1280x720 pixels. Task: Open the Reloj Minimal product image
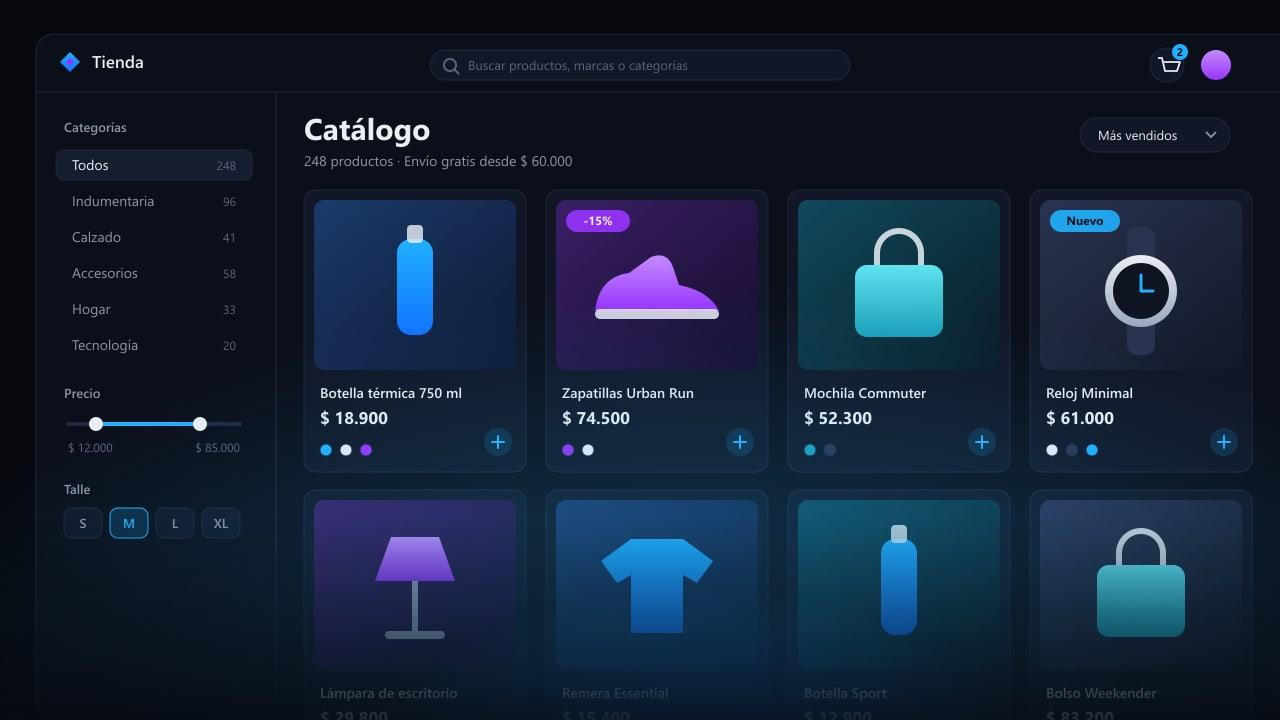[x=1141, y=285]
